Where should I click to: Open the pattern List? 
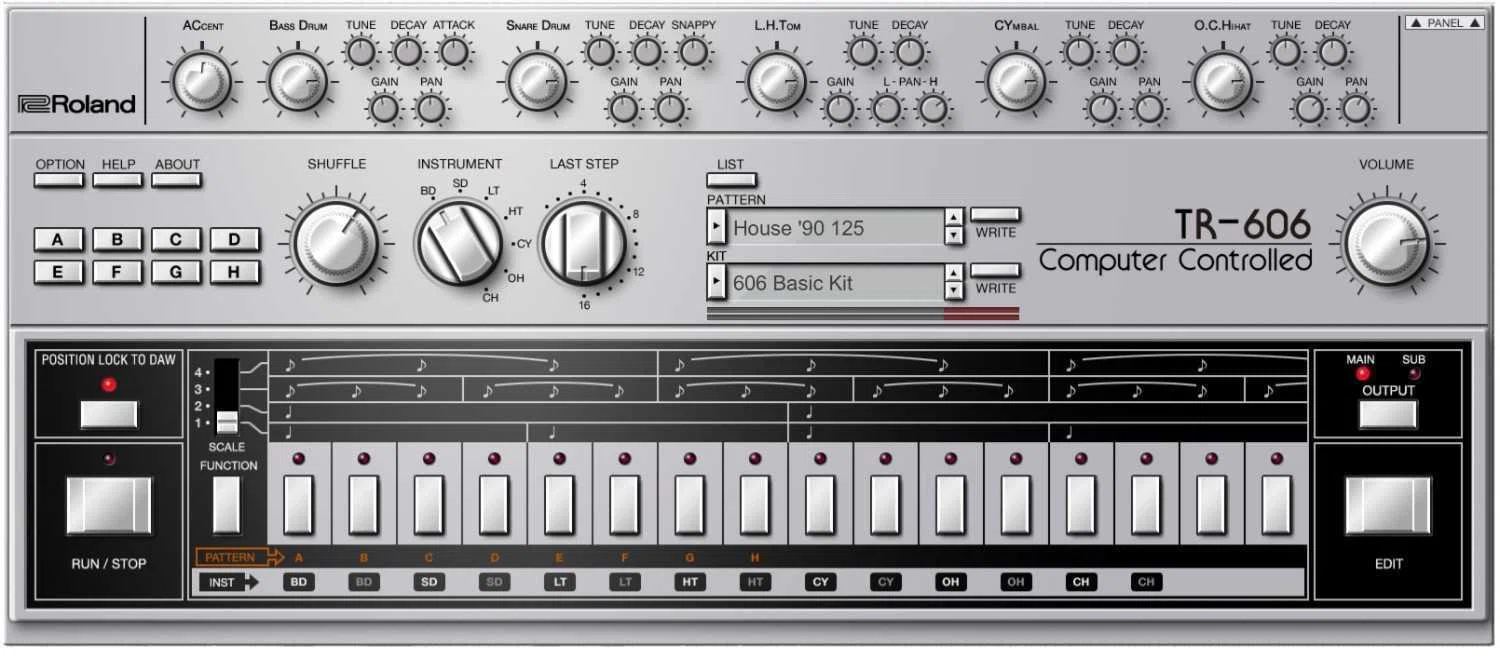pos(731,181)
